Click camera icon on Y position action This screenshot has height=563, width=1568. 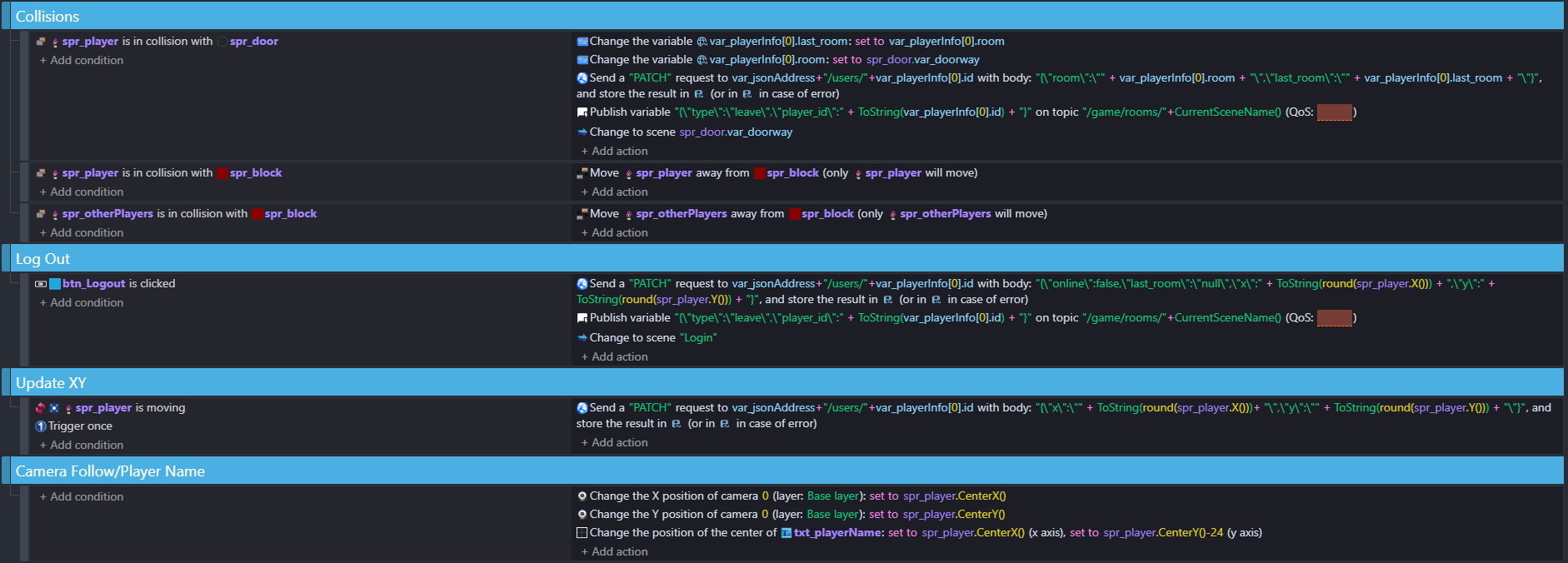(x=582, y=515)
